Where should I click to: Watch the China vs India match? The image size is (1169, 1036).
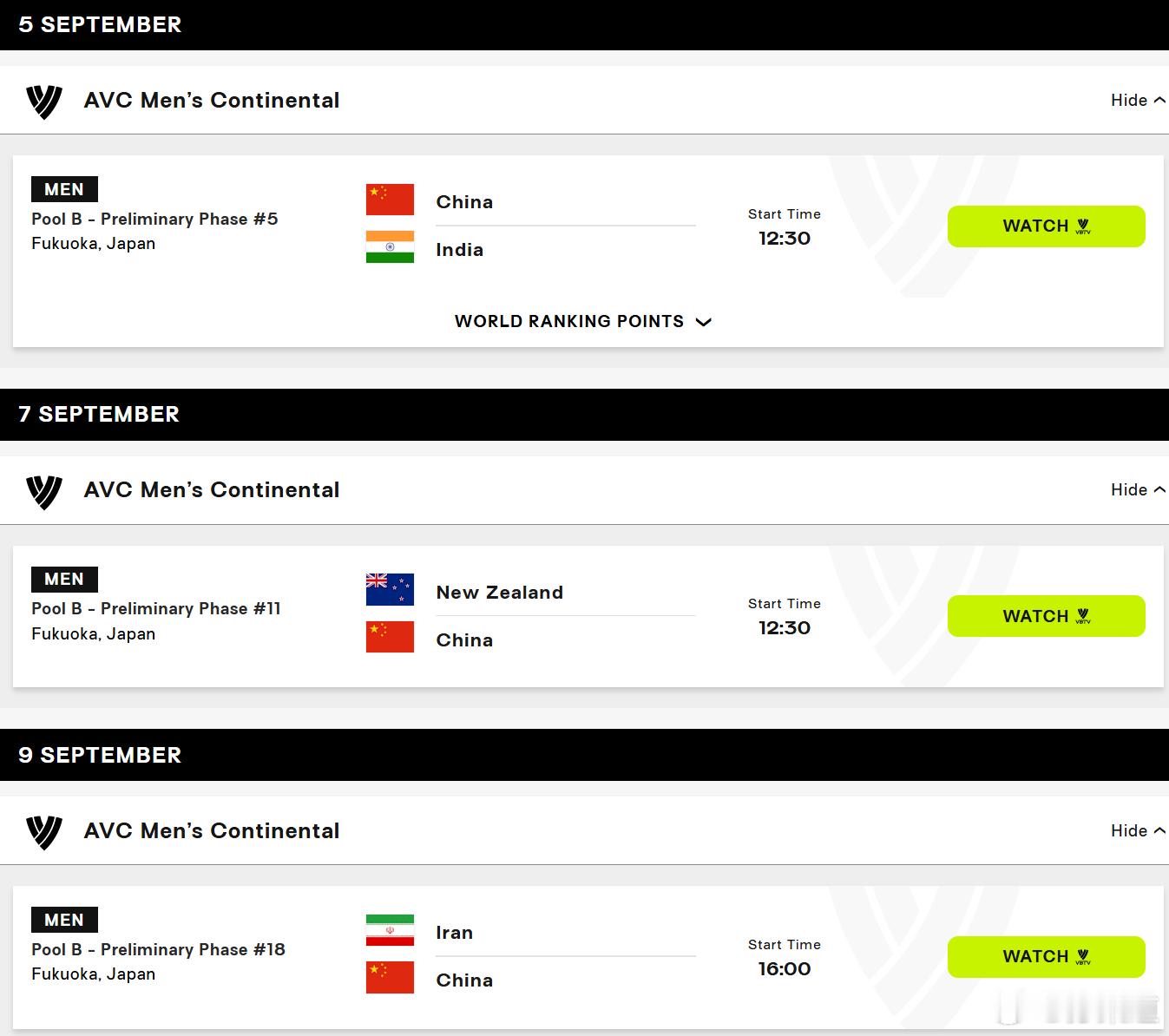(x=1046, y=226)
